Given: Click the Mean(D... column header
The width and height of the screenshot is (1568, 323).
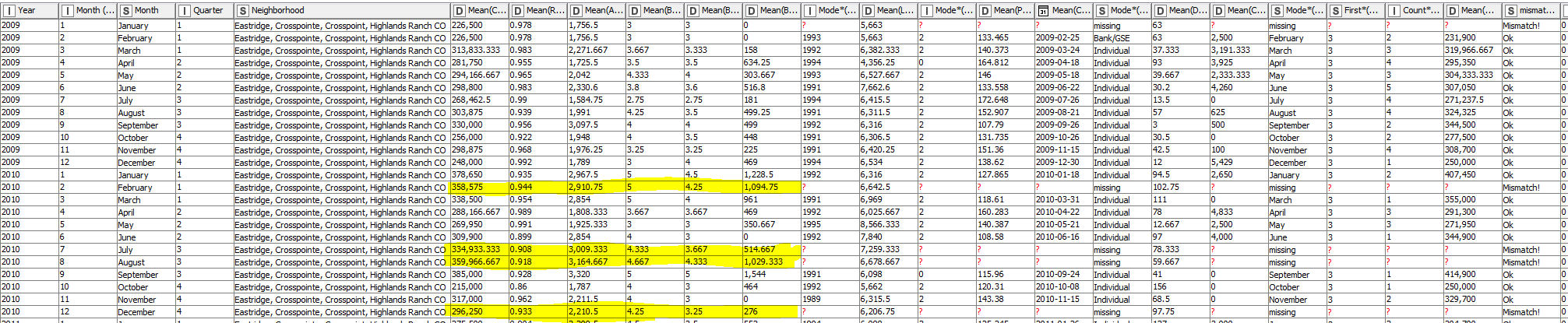Looking at the screenshot, I should pyautogui.click(x=1181, y=10).
